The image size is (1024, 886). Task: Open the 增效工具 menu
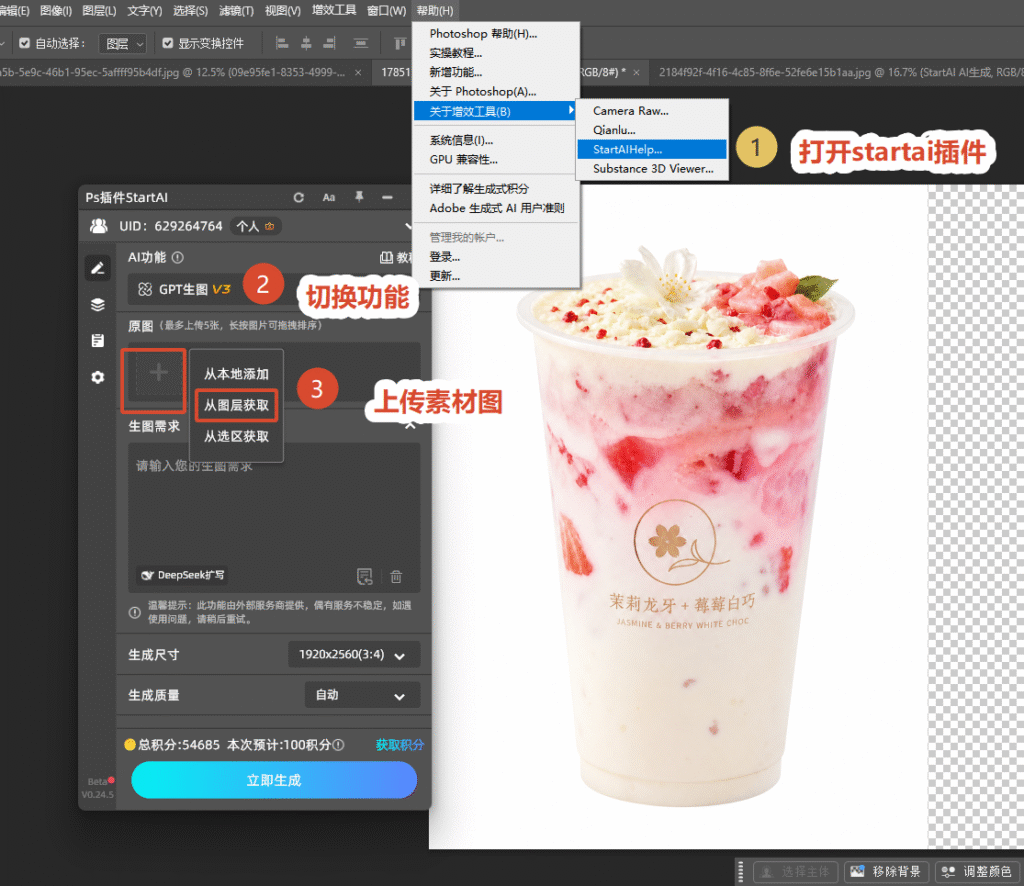(x=334, y=10)
